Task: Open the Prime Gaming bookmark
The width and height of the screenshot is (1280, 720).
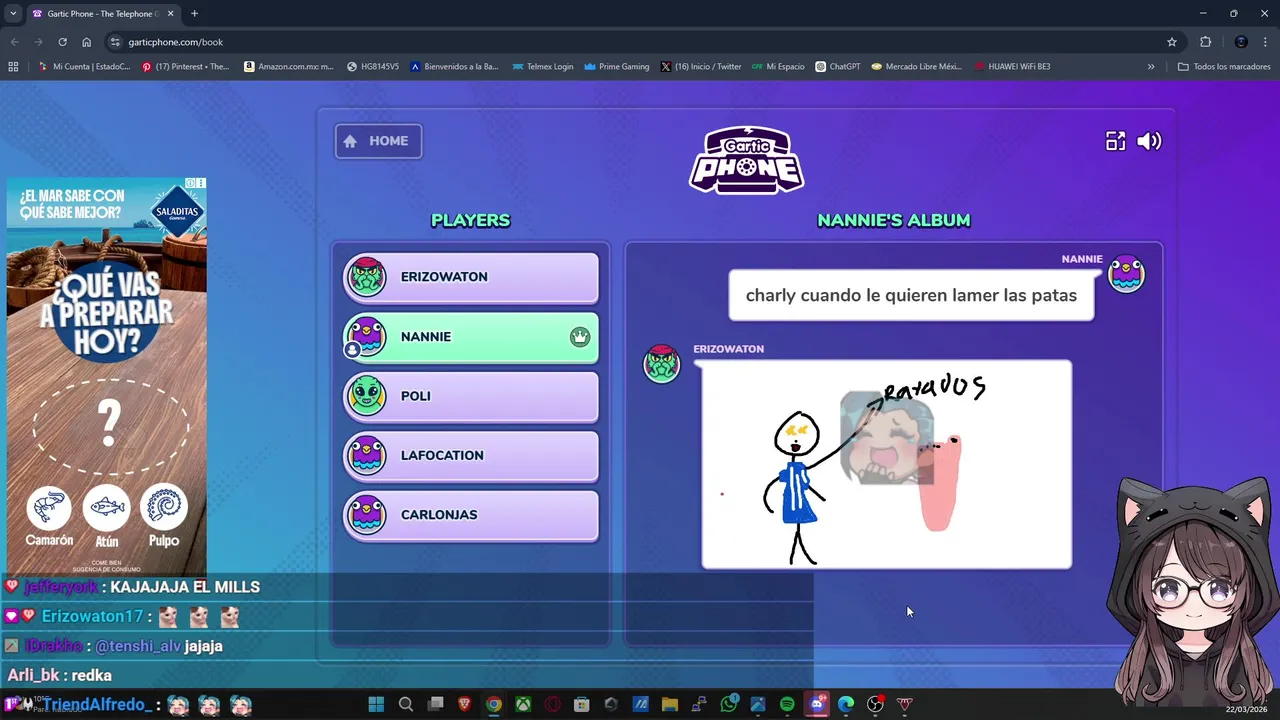Action: 617,67
